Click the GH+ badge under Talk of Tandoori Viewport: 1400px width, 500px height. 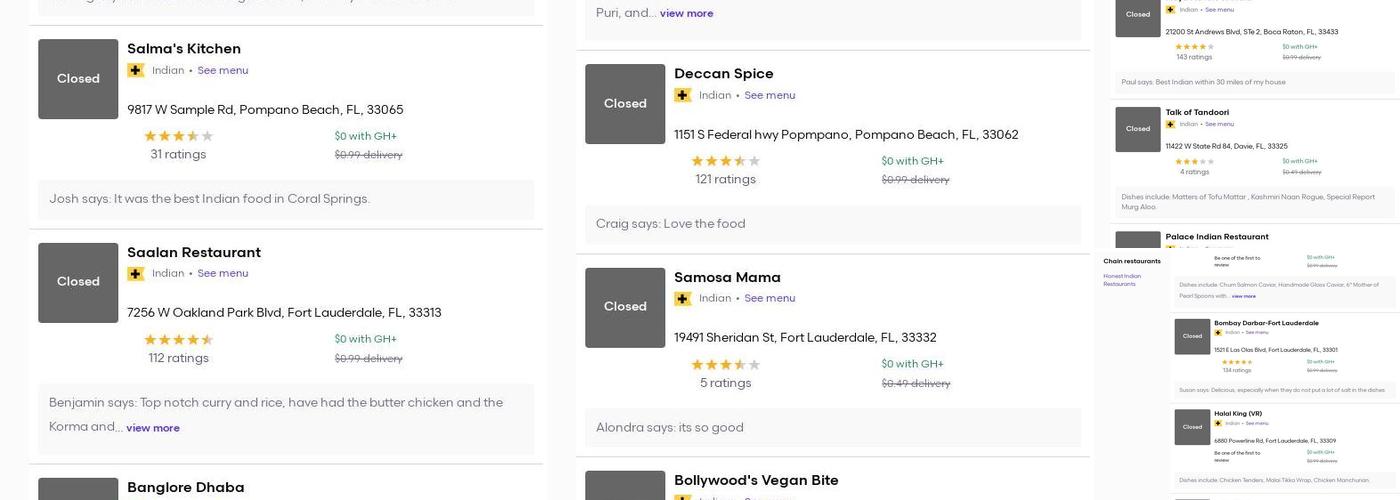[1170, 124]
